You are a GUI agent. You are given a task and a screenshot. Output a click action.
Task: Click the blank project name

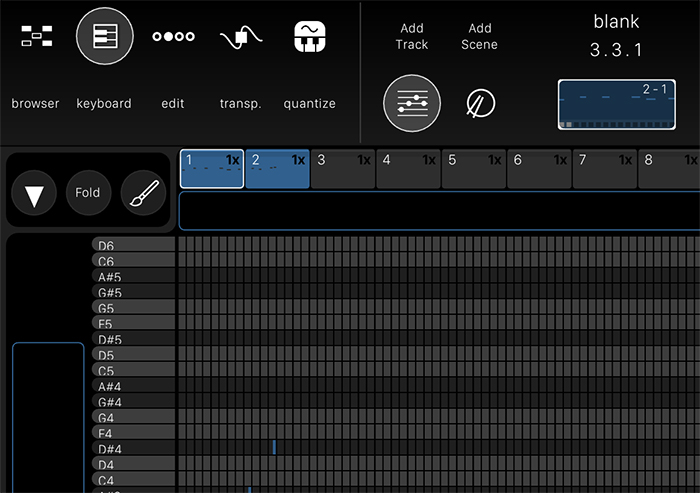coord(616,21)
